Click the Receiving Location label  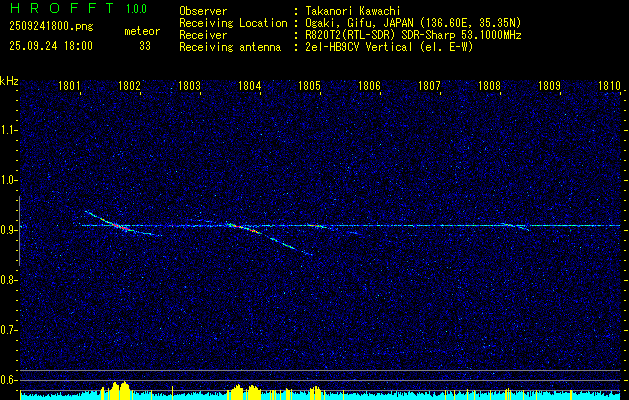click(x=233, y=23)
